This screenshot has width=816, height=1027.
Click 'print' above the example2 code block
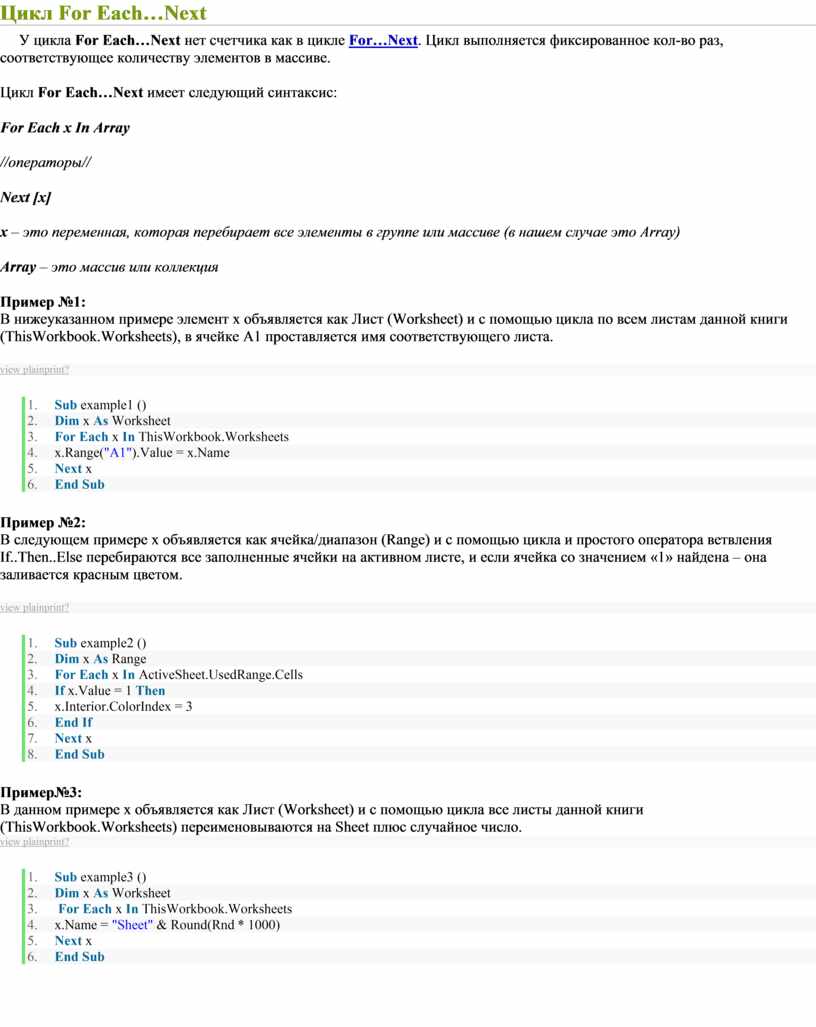tap(53, 608)
